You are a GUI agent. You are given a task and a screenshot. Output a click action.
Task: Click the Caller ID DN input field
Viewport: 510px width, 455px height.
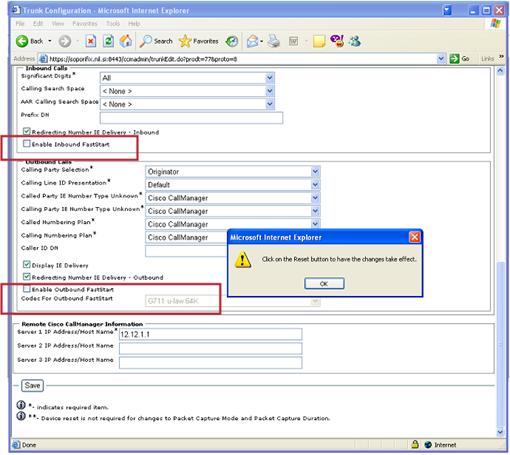(x=186, y=251)
